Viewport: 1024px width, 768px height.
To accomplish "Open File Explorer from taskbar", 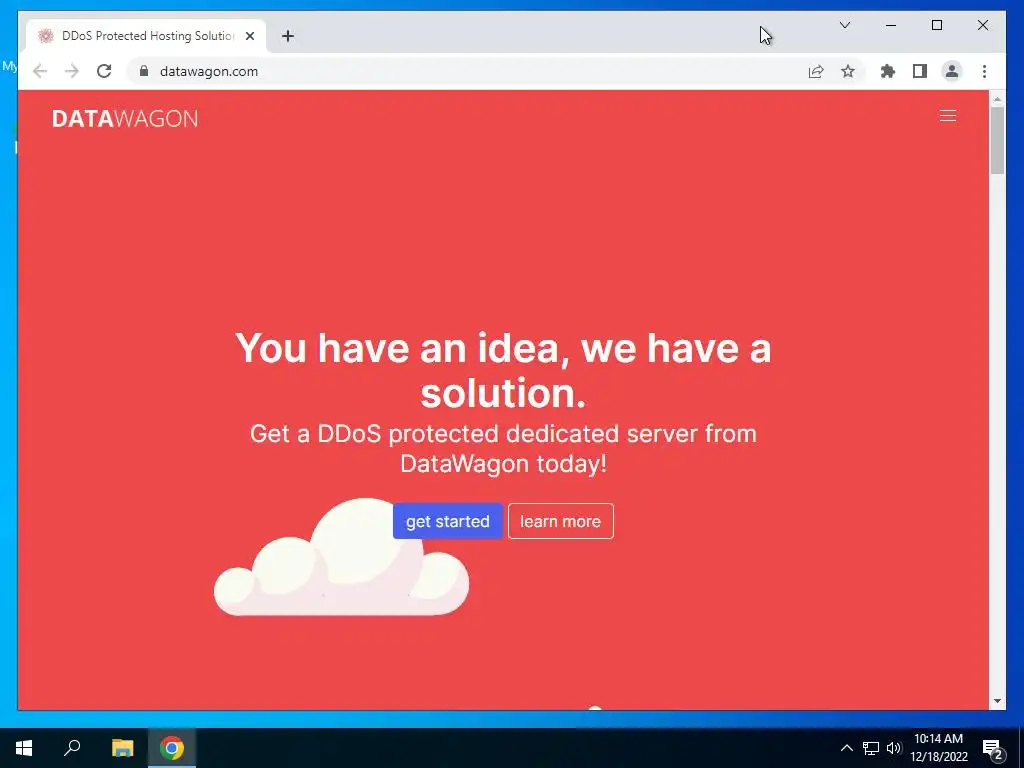I will pos(122,748).
